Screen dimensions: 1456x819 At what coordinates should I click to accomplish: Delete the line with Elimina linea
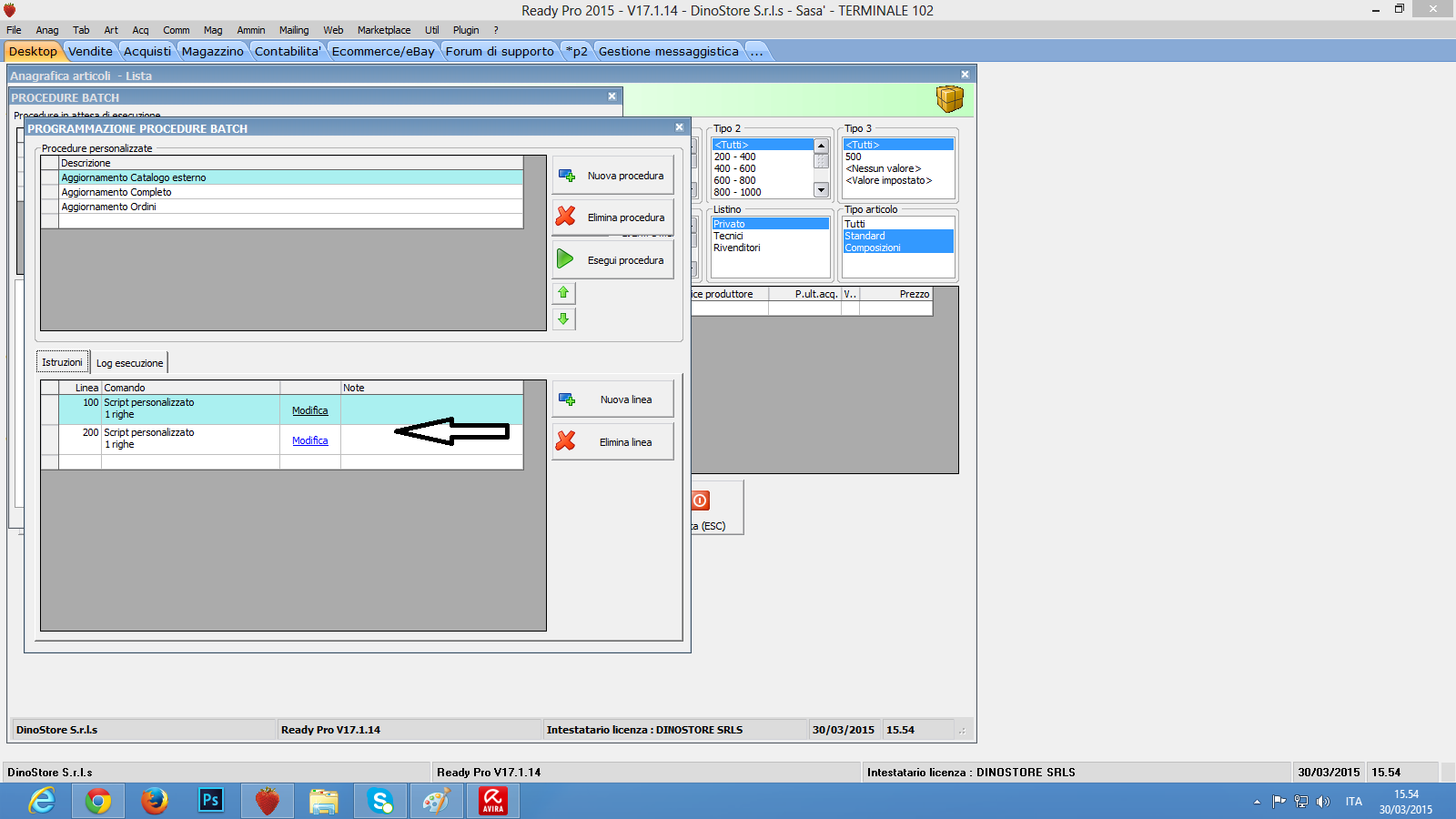(612, 442)
